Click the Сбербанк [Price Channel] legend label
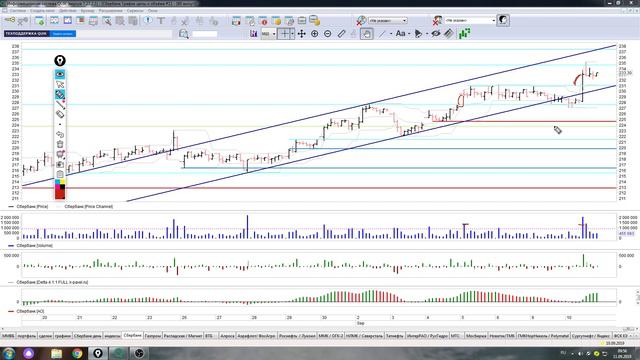 point(88,207)
